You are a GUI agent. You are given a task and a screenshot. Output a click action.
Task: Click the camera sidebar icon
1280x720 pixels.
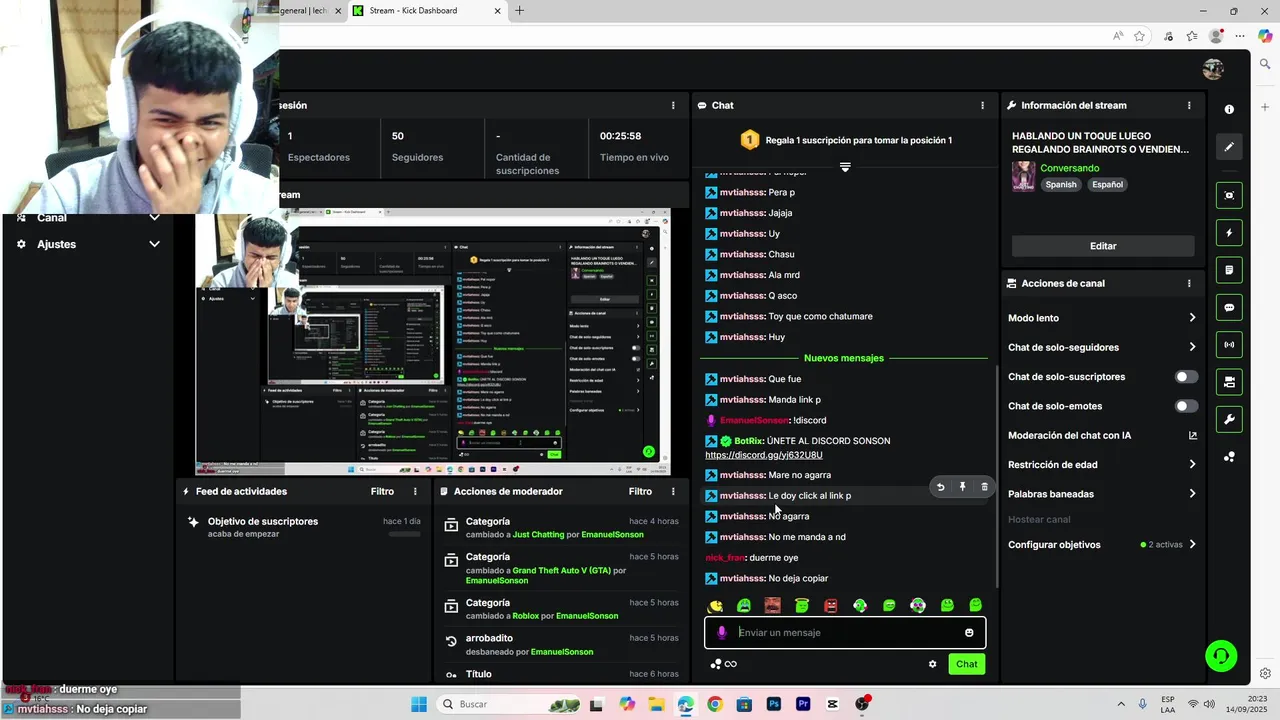pyautogui.click(x=1229, y=382)
